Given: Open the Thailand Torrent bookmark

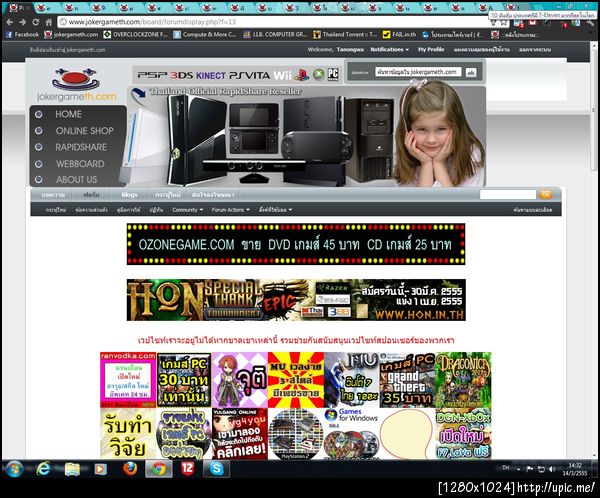Looking at the screenshot, I should click(x=345, y=34).
